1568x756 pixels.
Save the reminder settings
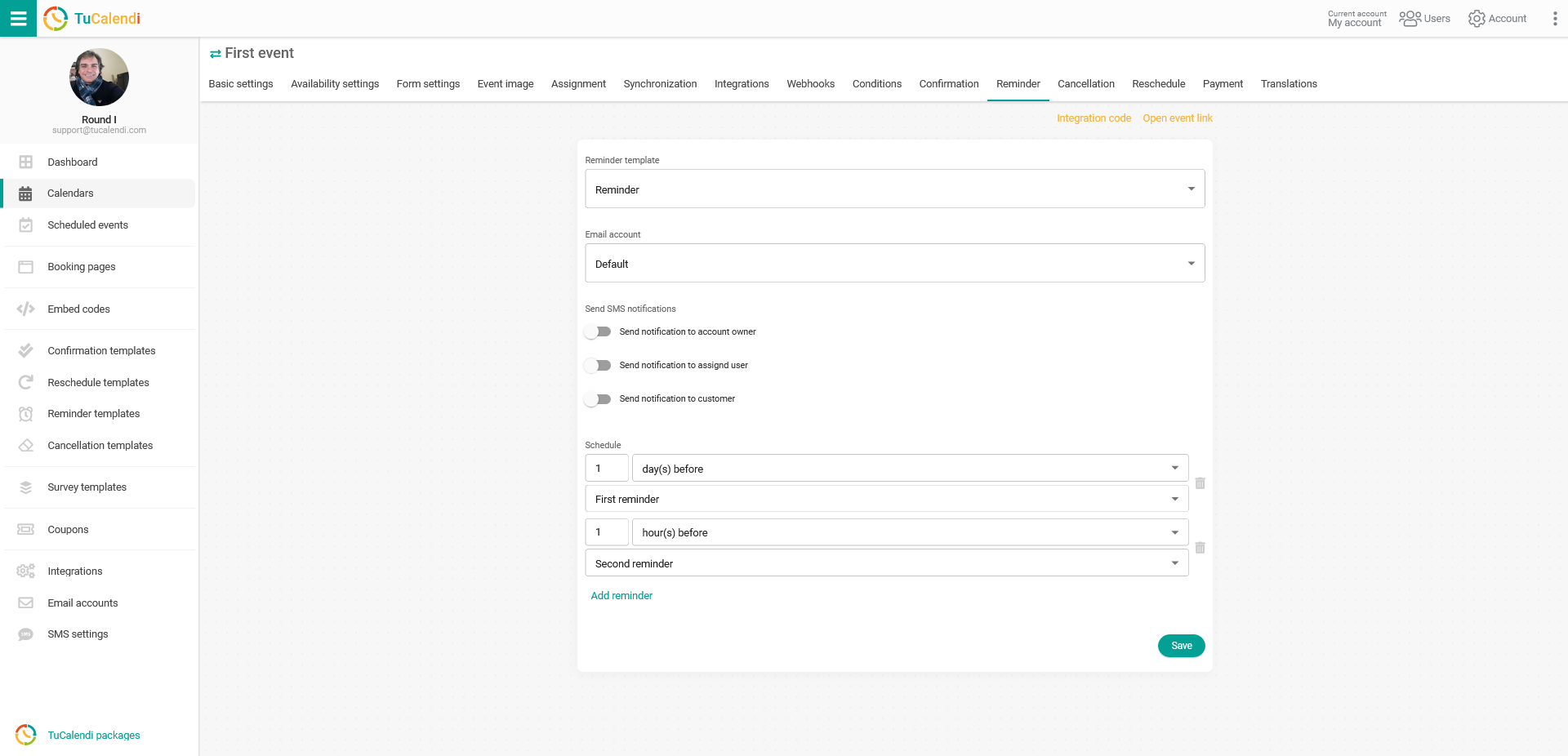[1181, 646]
